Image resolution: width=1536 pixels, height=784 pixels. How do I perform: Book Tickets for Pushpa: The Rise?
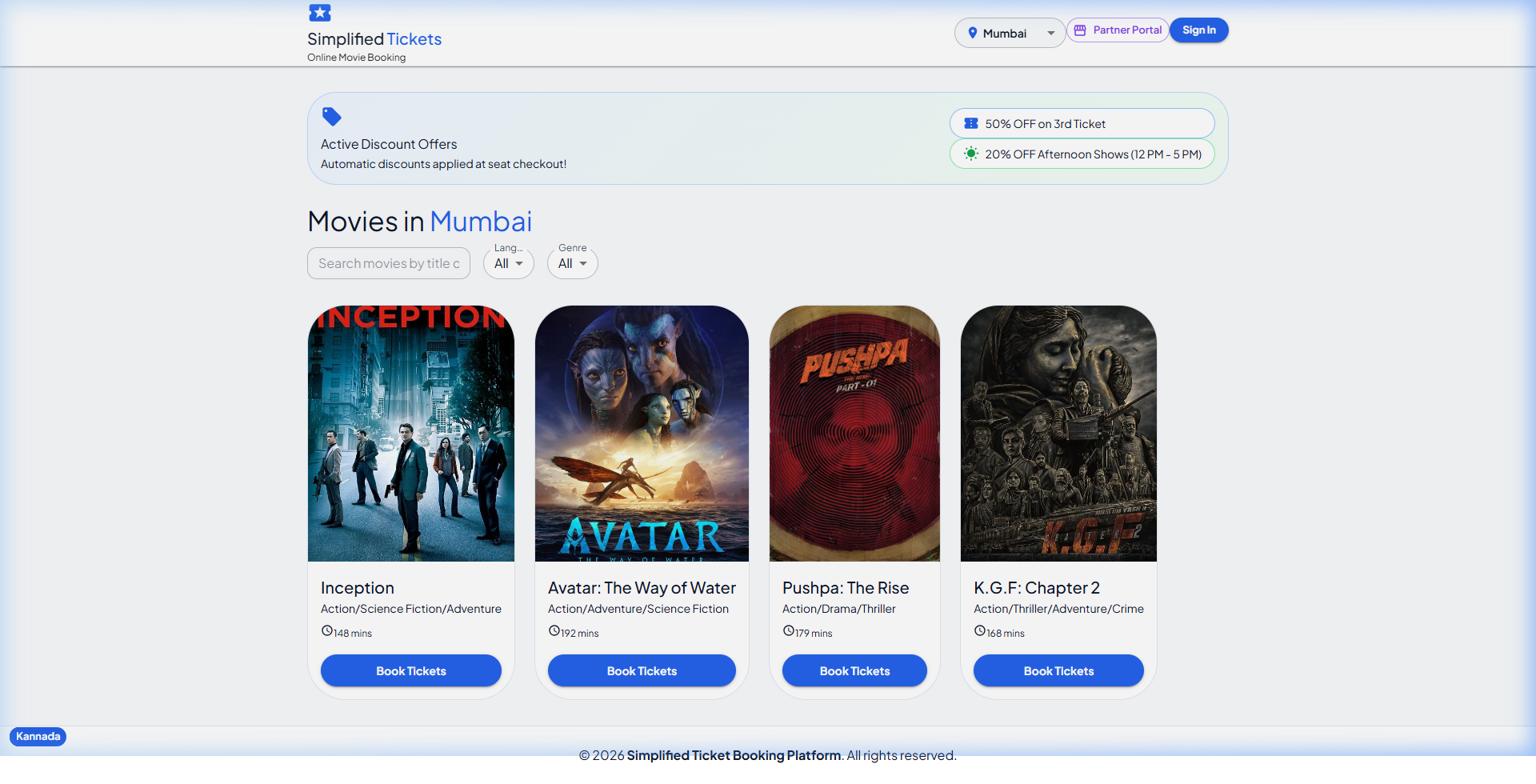854,670
